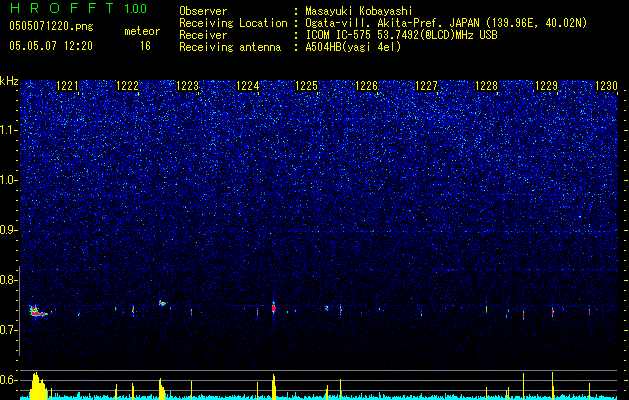Click the HROFFT 1.0.0 title text

click(79, 8)
